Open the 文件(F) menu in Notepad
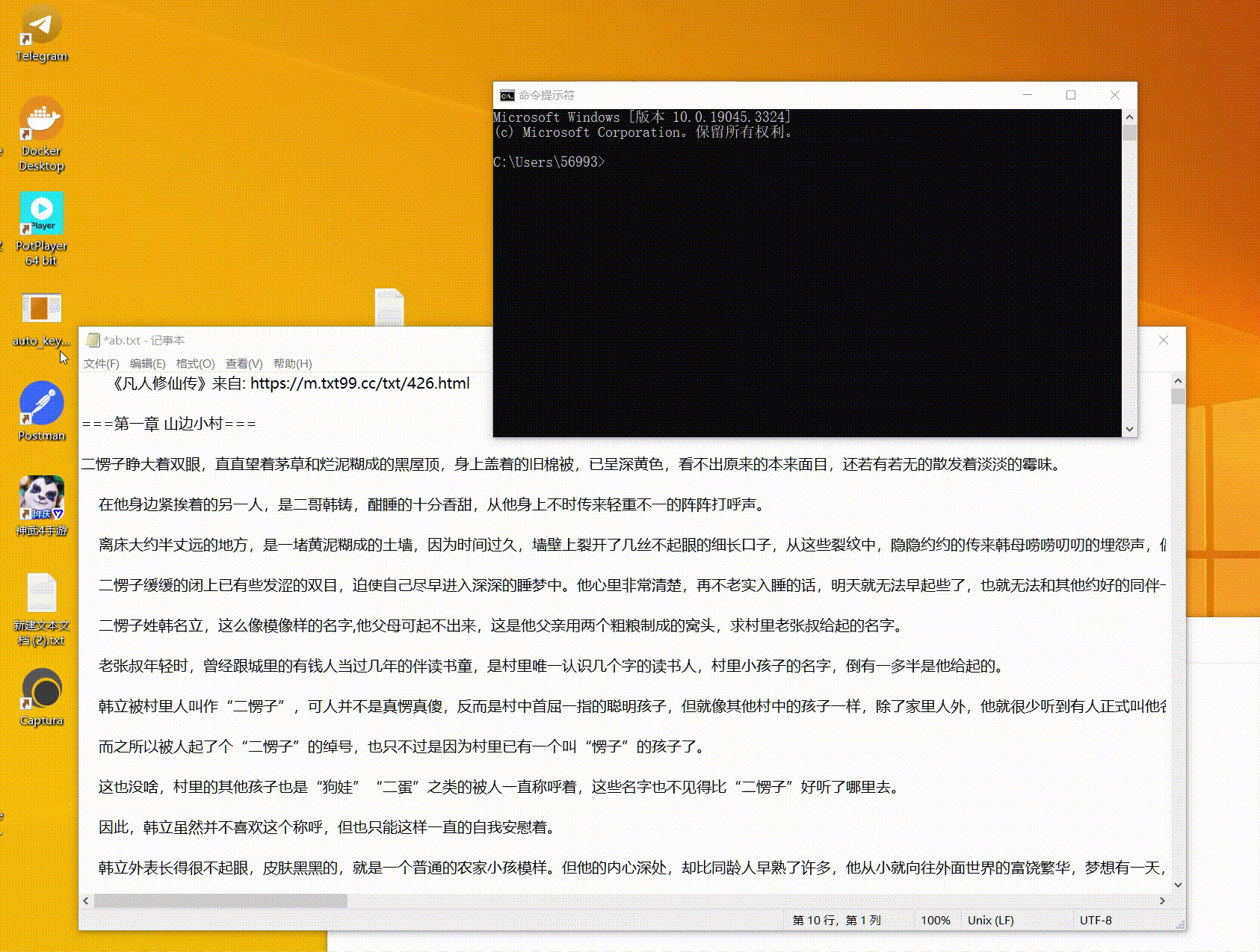Image resolution: width=1260 pixels, height=952 pixels. pyautogui.click(x=101, y=363)
